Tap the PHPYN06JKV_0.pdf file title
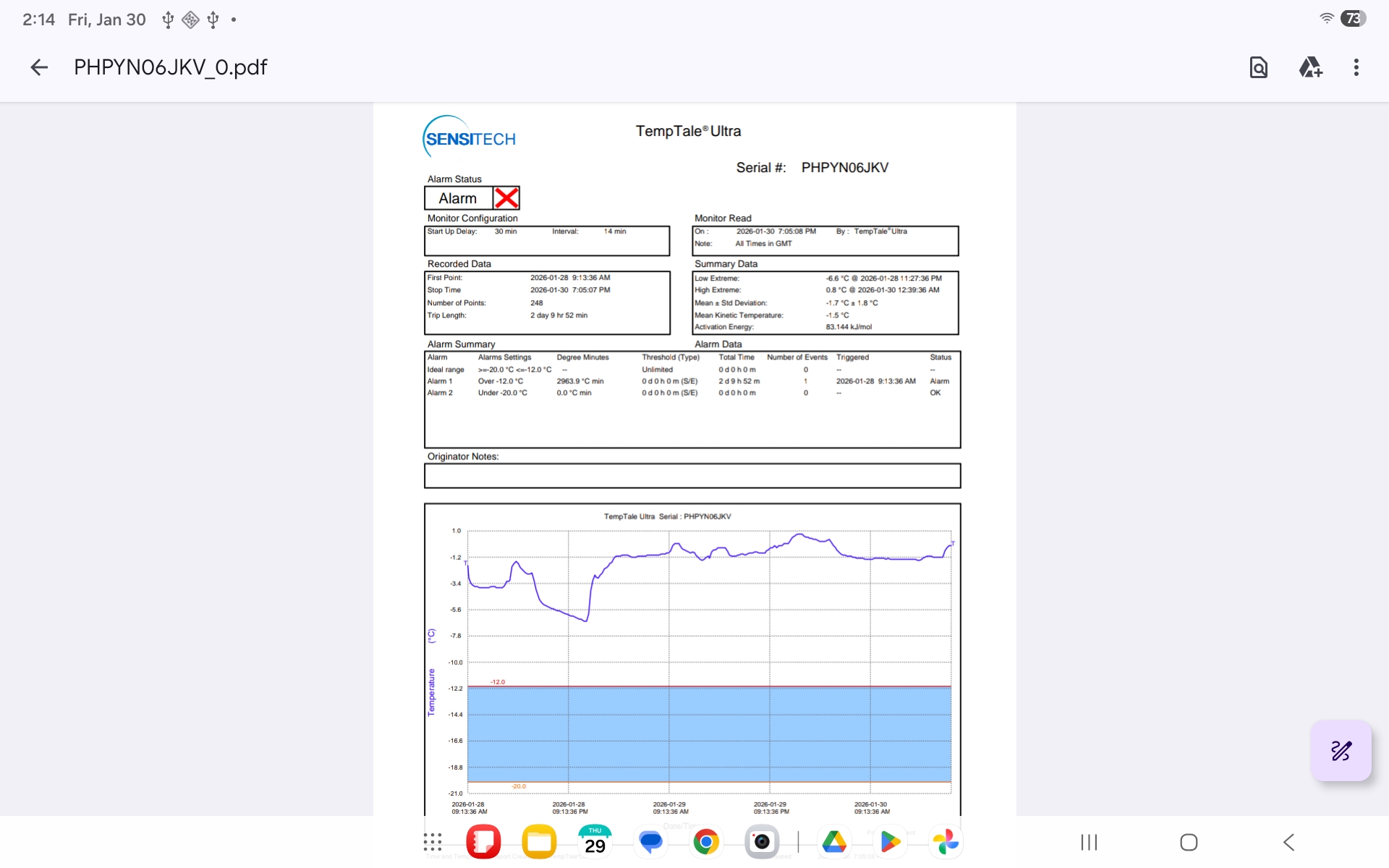 point(171,67)
